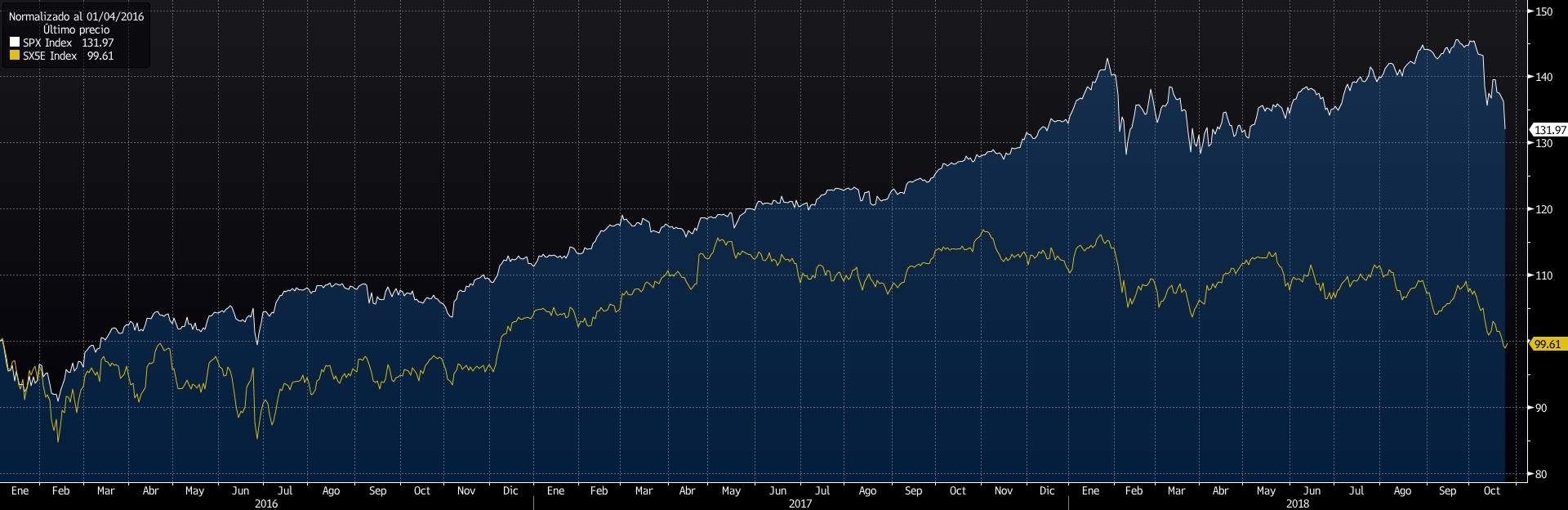Select the SXSE Index 99.61 legend entry
Viewport: 1568px width, 510px height.
[x=62, y=56]
